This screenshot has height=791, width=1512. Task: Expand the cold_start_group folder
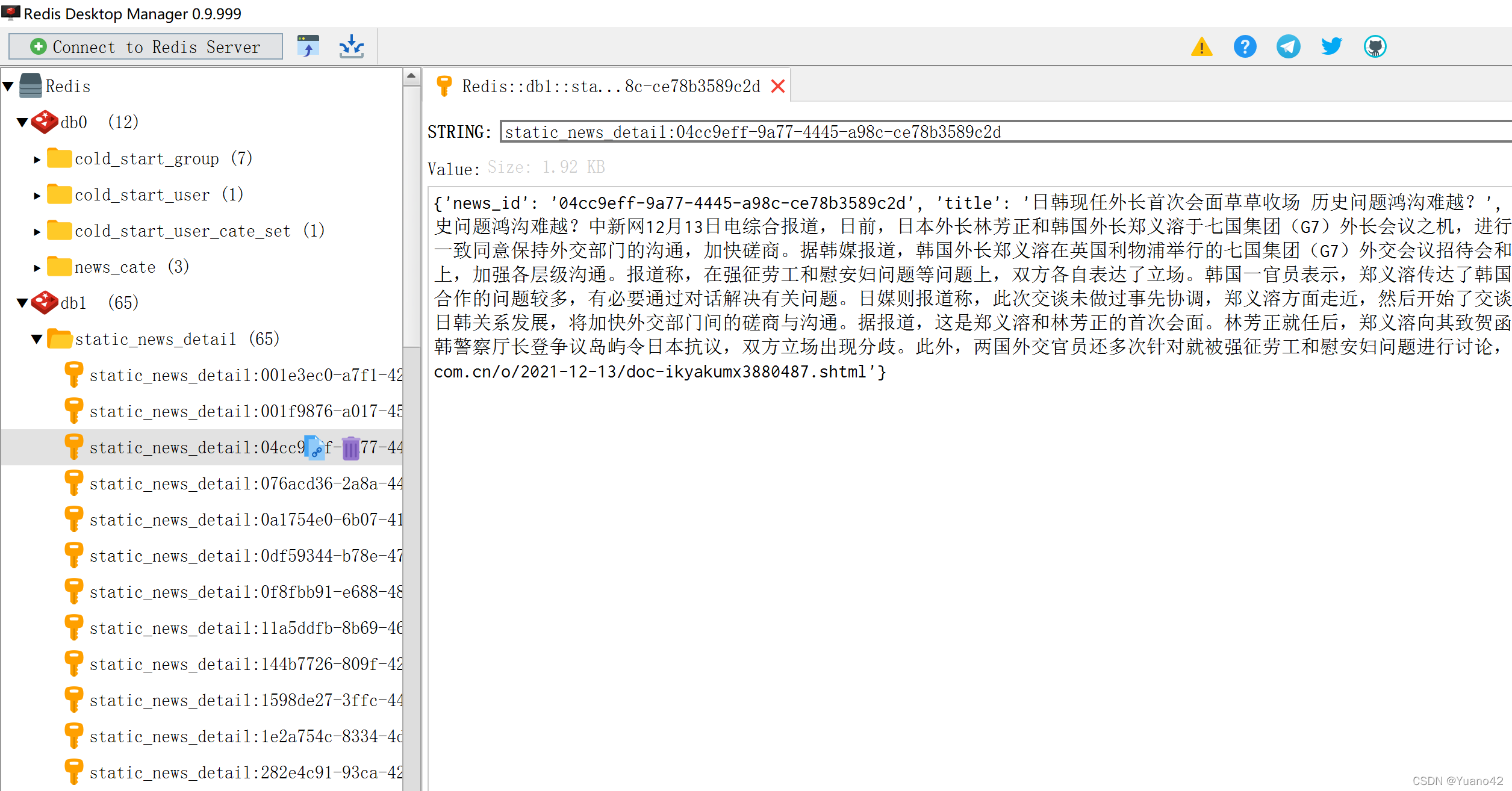[37, 158]
